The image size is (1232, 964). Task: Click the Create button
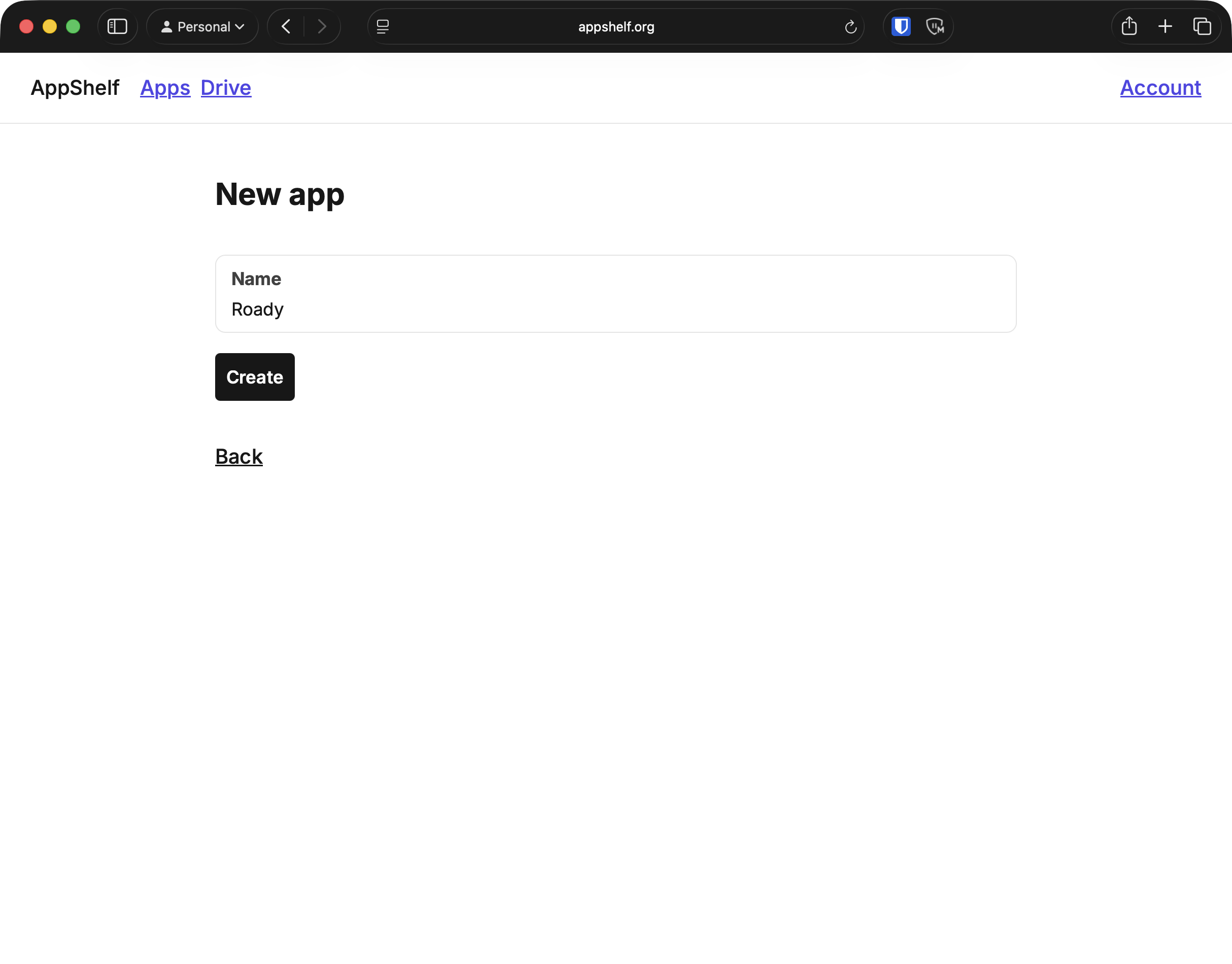pyautogui.click(x=255, y=377)
